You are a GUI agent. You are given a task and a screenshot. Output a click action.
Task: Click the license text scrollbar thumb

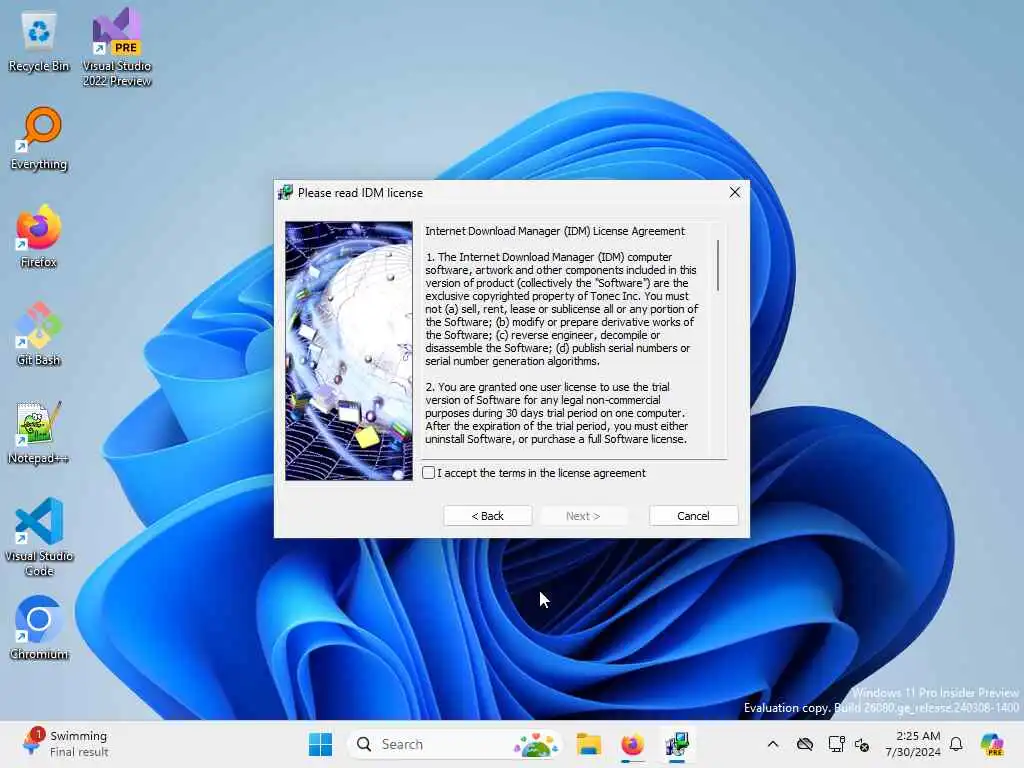click(718, 265)
